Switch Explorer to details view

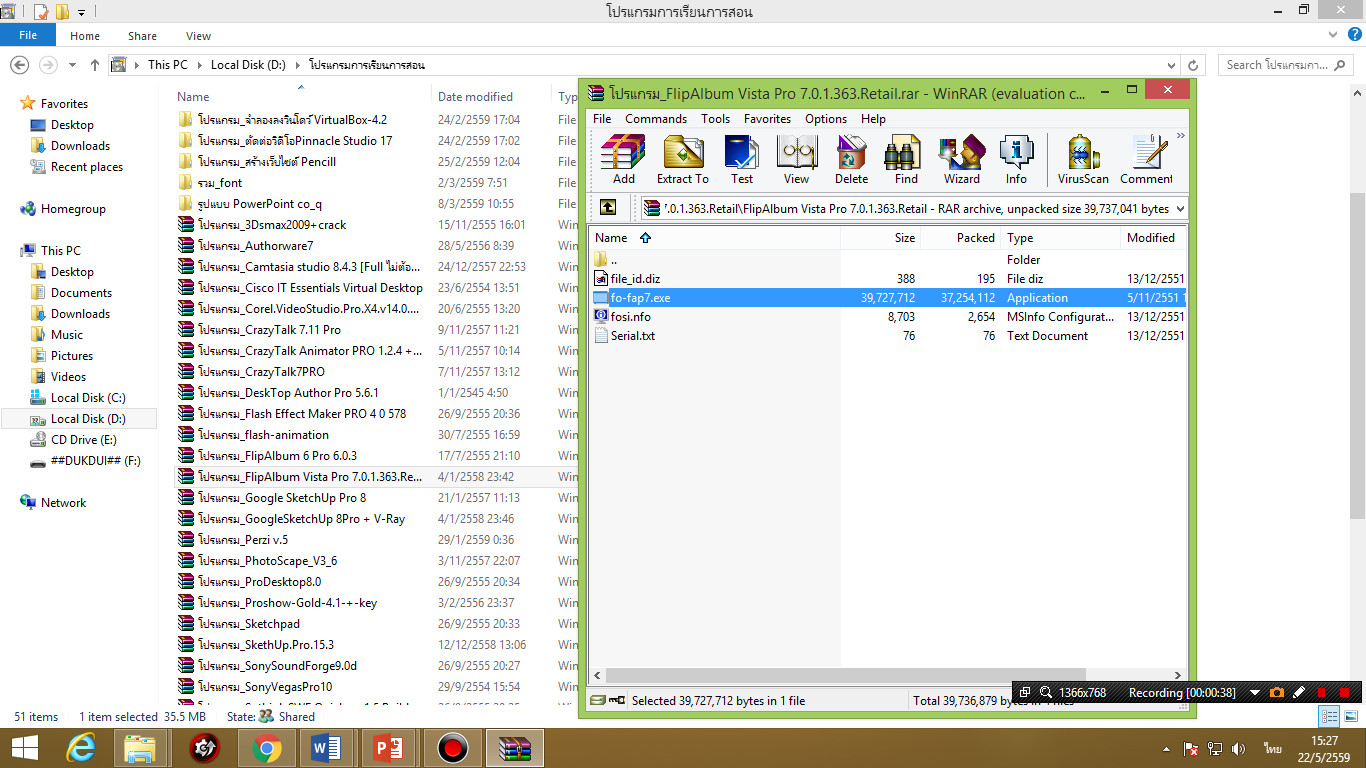[1330, 716]
